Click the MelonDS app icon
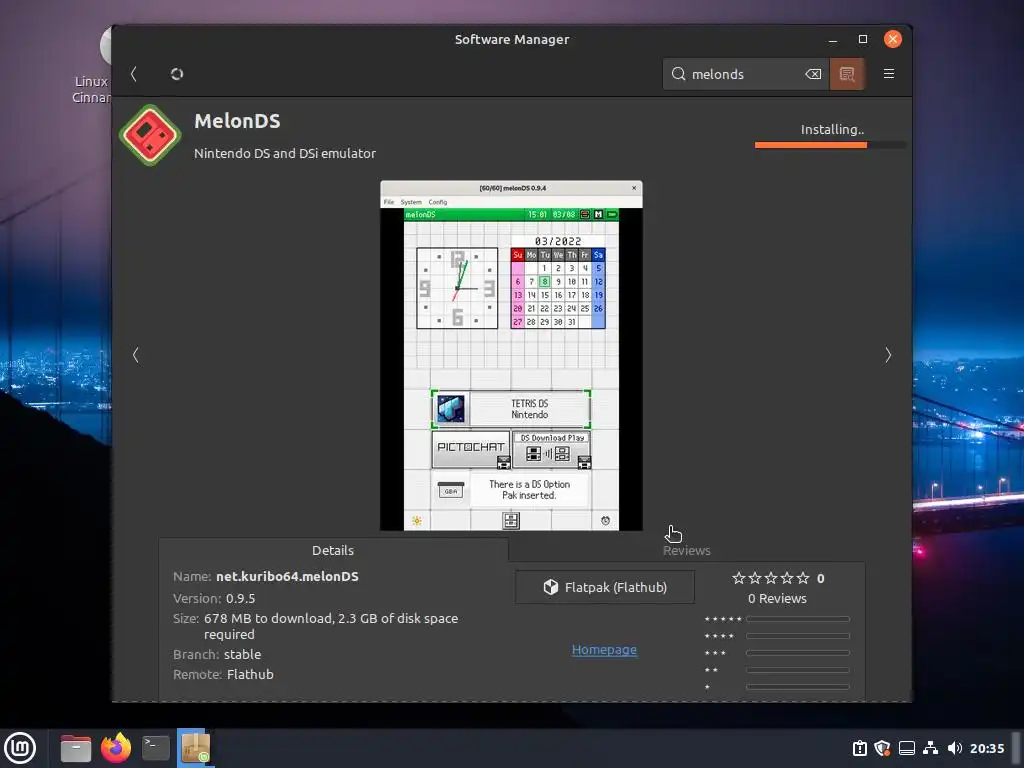Viewport: 1024px width, 768px height. (150, 135)
